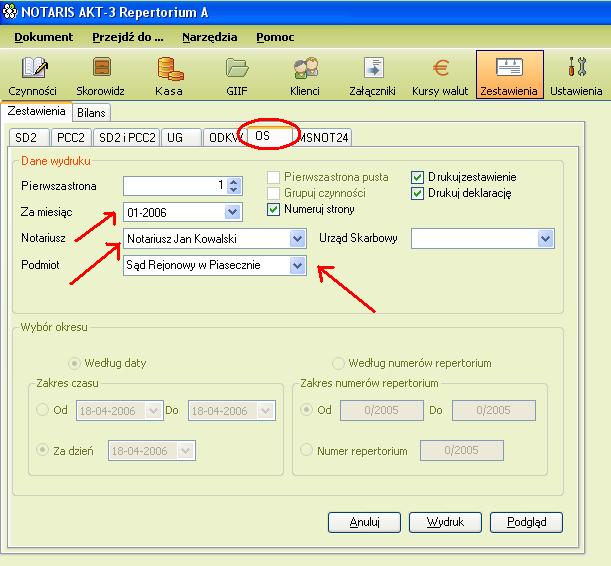Switch to the Bilans tab

click(91, 113)
